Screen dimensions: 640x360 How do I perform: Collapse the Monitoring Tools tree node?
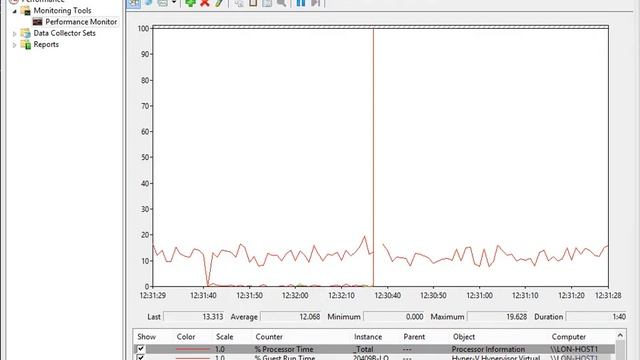pyautogui.click(x=15, y=11)
